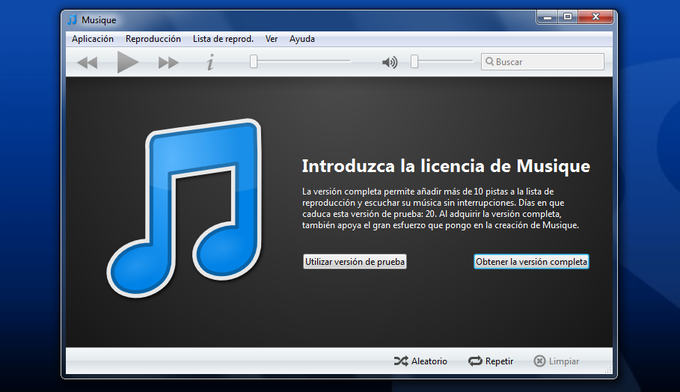Click the heading Introduzca la licencia de Musique

pos(446,166)
